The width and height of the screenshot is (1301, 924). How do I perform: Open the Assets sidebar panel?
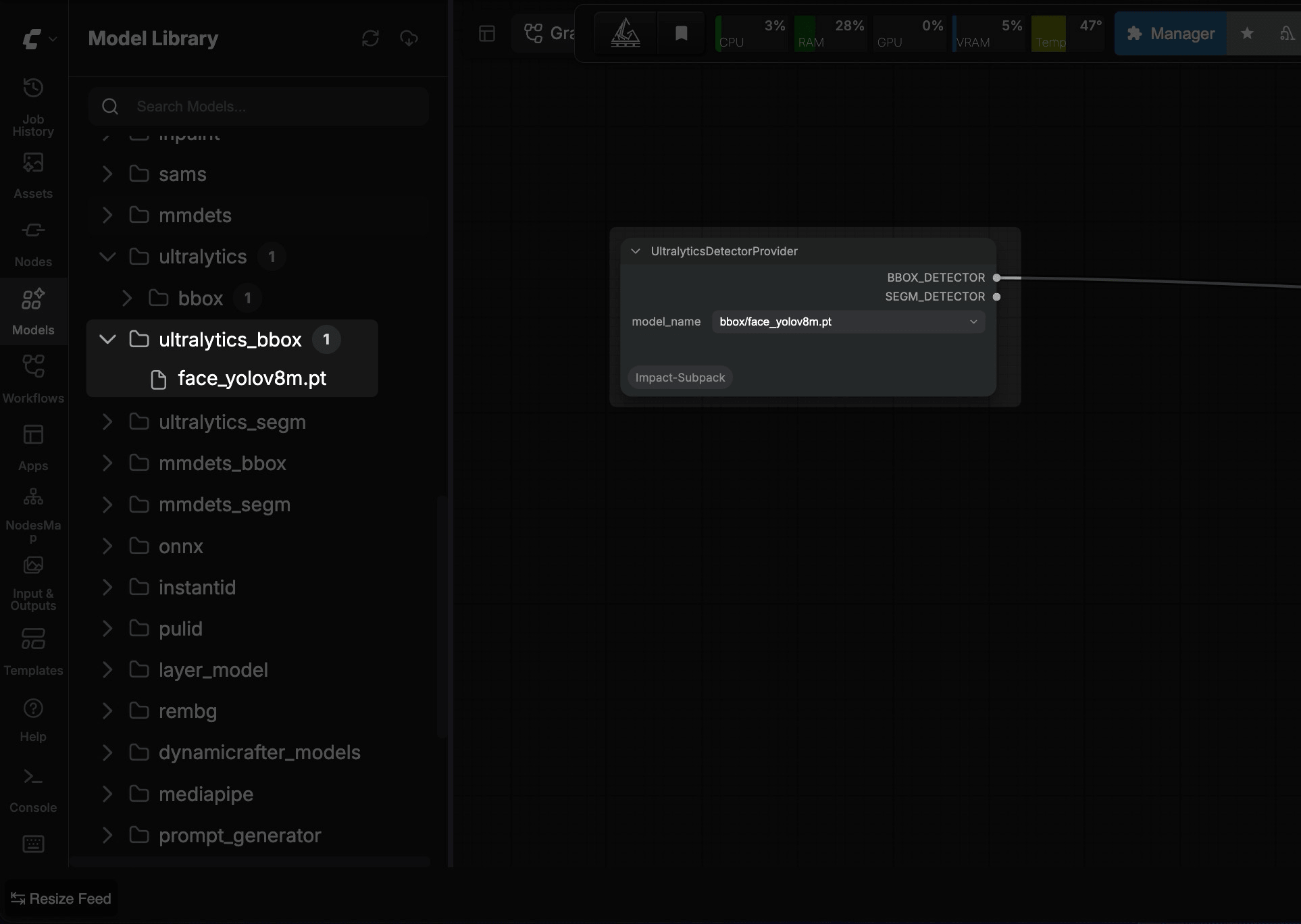point(33,176)
